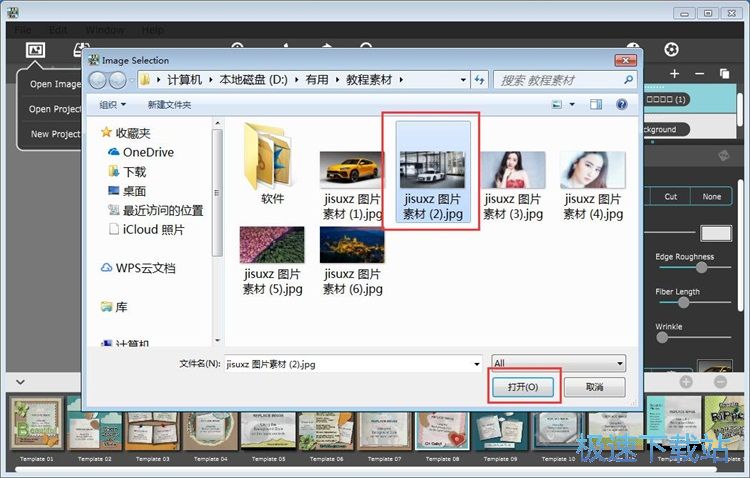750x478 pixels.
Task: Adjust the Edge Roughness slider handle
Action: pyautogui.click(x=701, y=267)
